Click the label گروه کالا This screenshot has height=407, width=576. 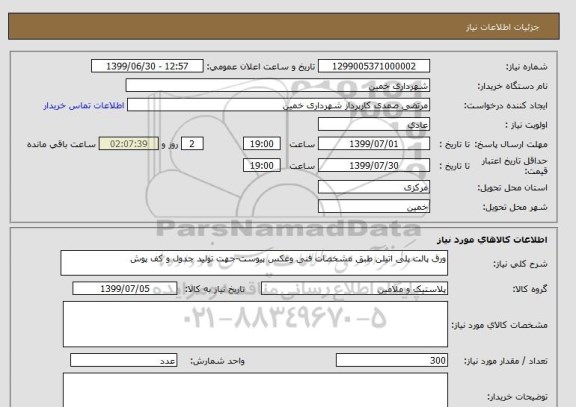click(530, 289)
